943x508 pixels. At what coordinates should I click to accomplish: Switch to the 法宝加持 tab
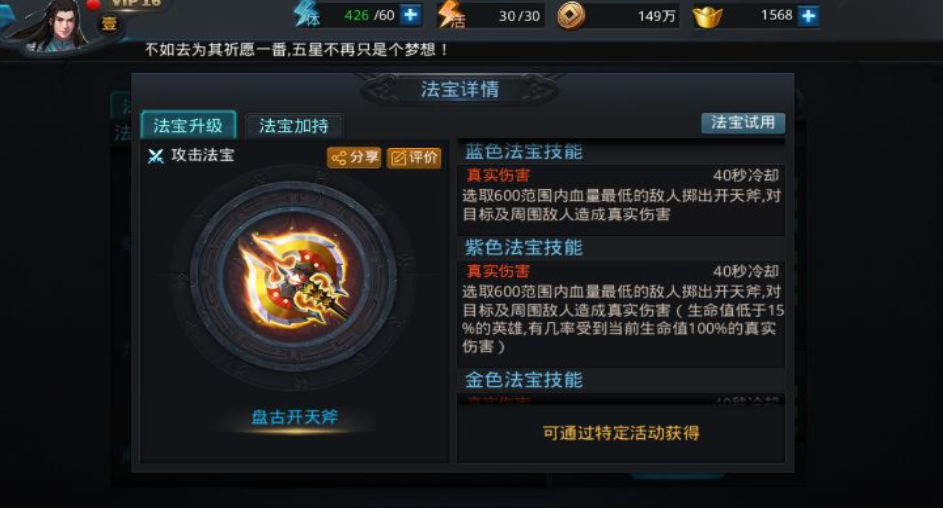[294, 126]
